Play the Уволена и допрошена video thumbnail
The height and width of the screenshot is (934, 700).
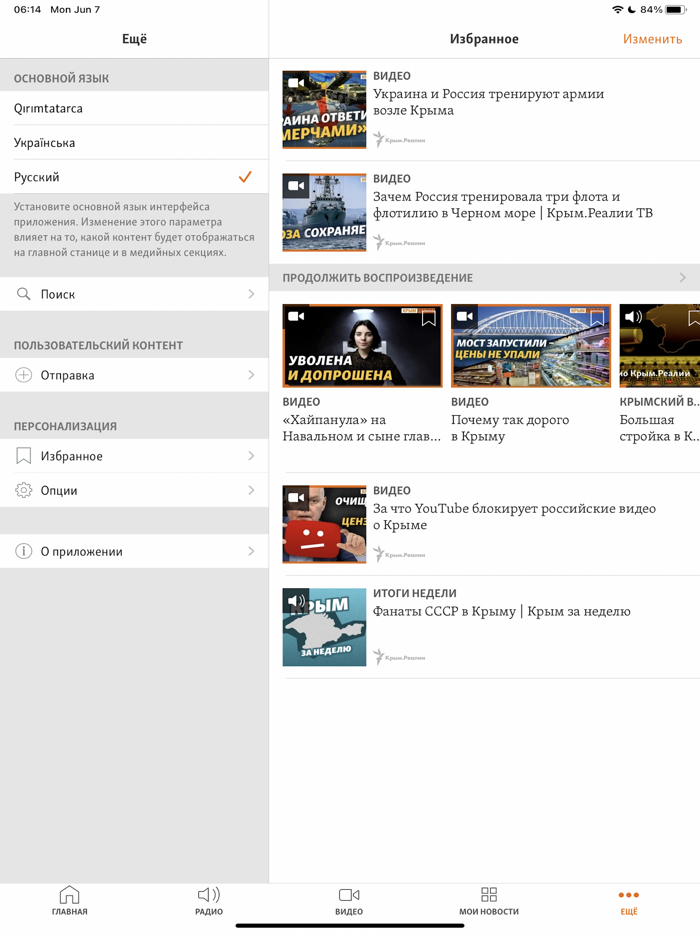click(362, 345)
